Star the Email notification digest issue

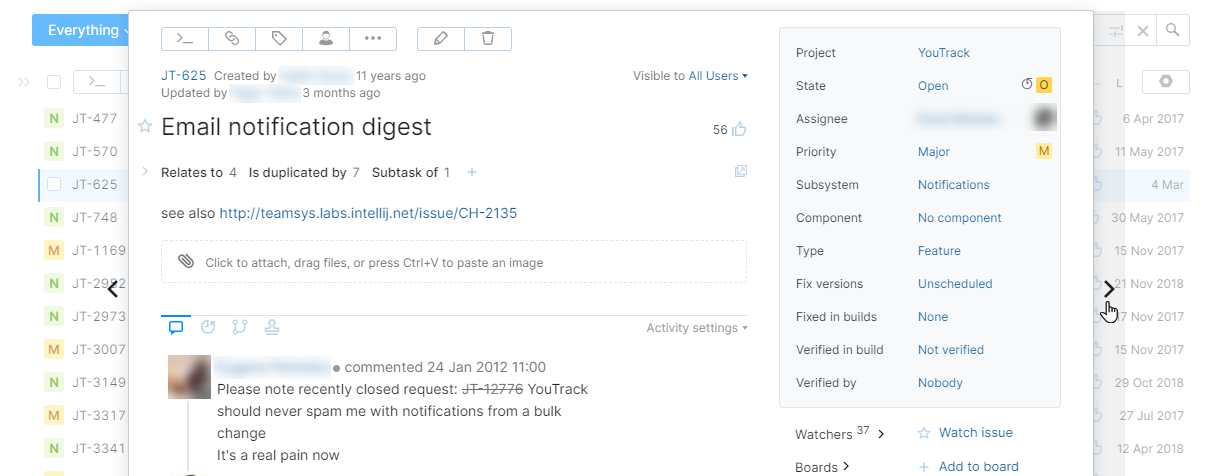[x=145, y=126]
